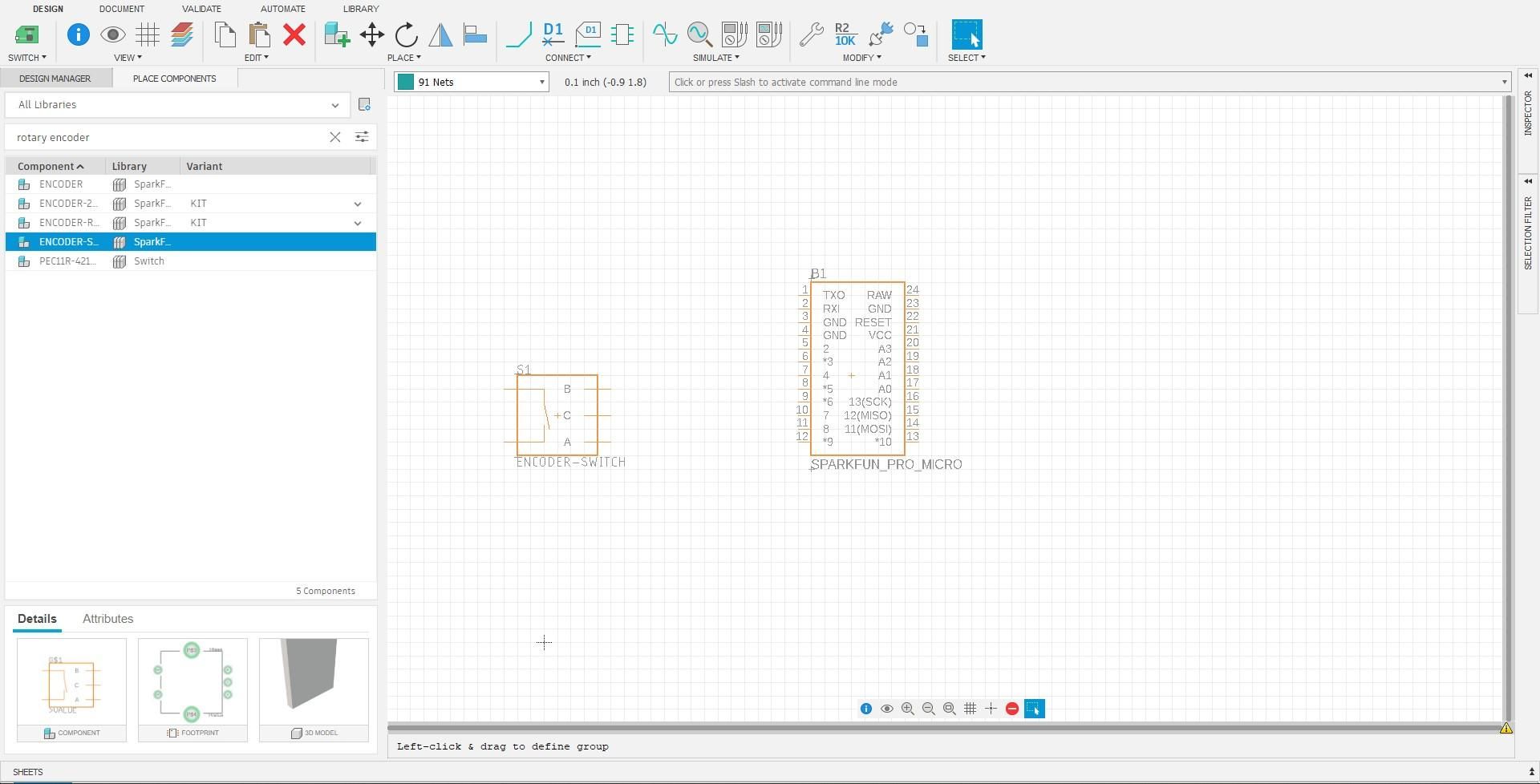Select the Net wire tool in Connect section
The height and width of the screenshot is (784, 1540).
click(519, 35)
